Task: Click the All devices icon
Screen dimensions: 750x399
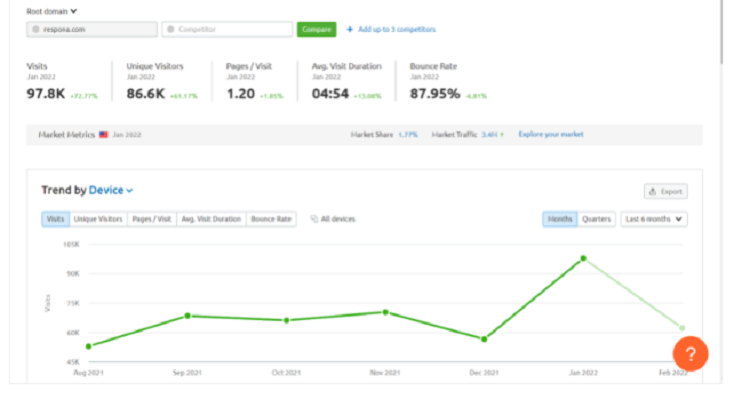Action: pos(314,219)
